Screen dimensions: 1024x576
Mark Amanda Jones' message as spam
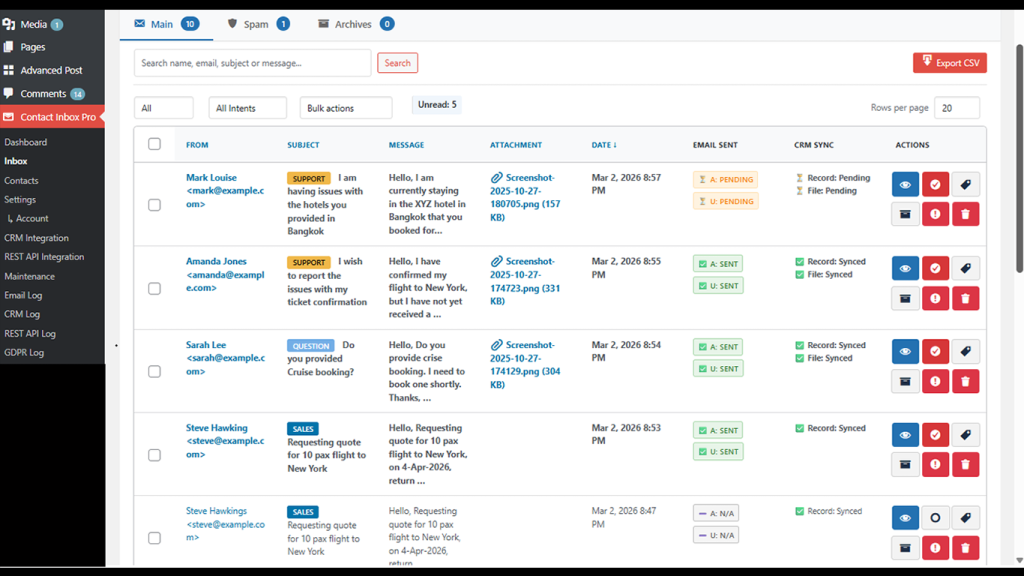coord(935,298)
